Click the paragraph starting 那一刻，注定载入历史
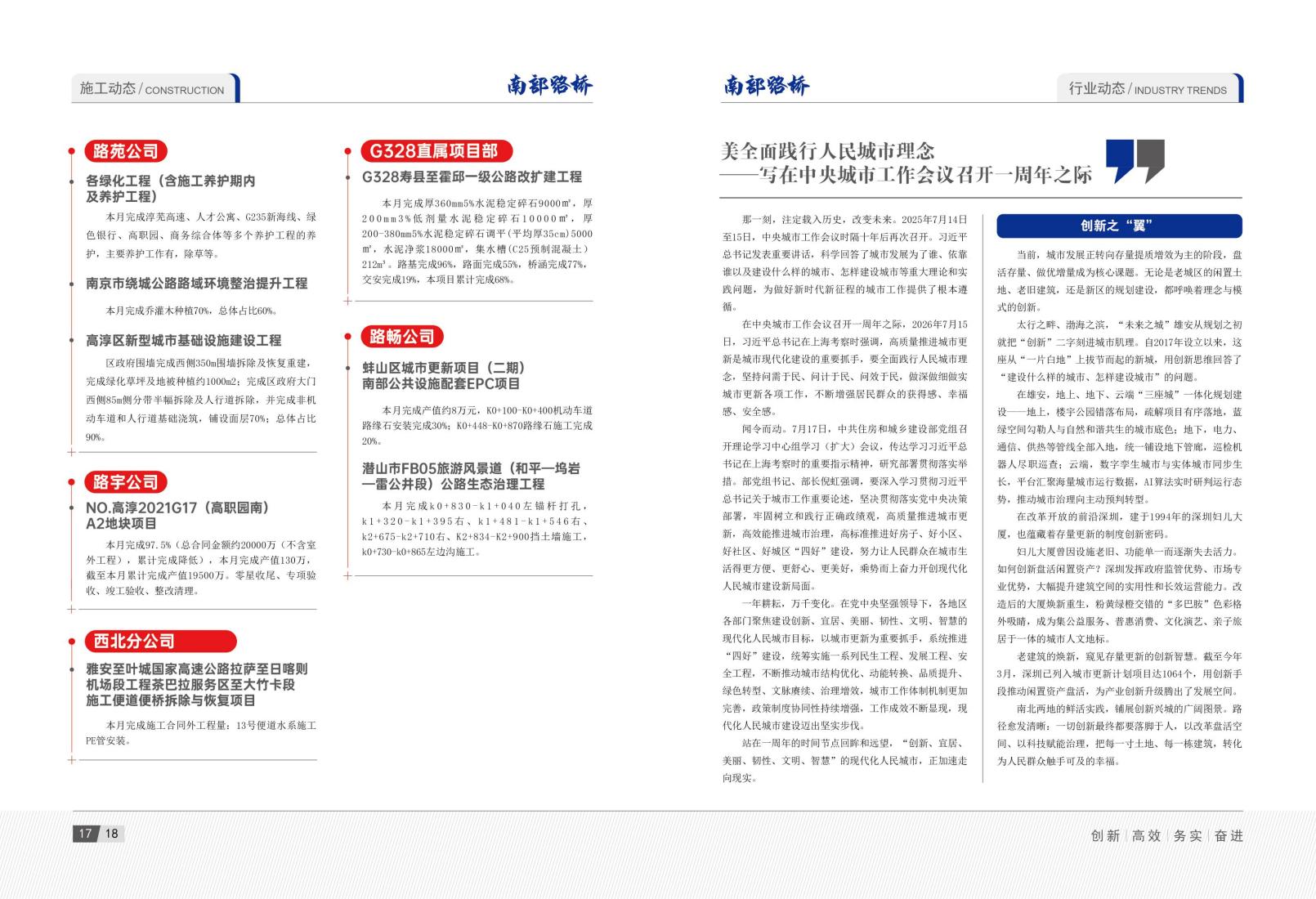This screenshot has width=1316, height=899. 844,263
